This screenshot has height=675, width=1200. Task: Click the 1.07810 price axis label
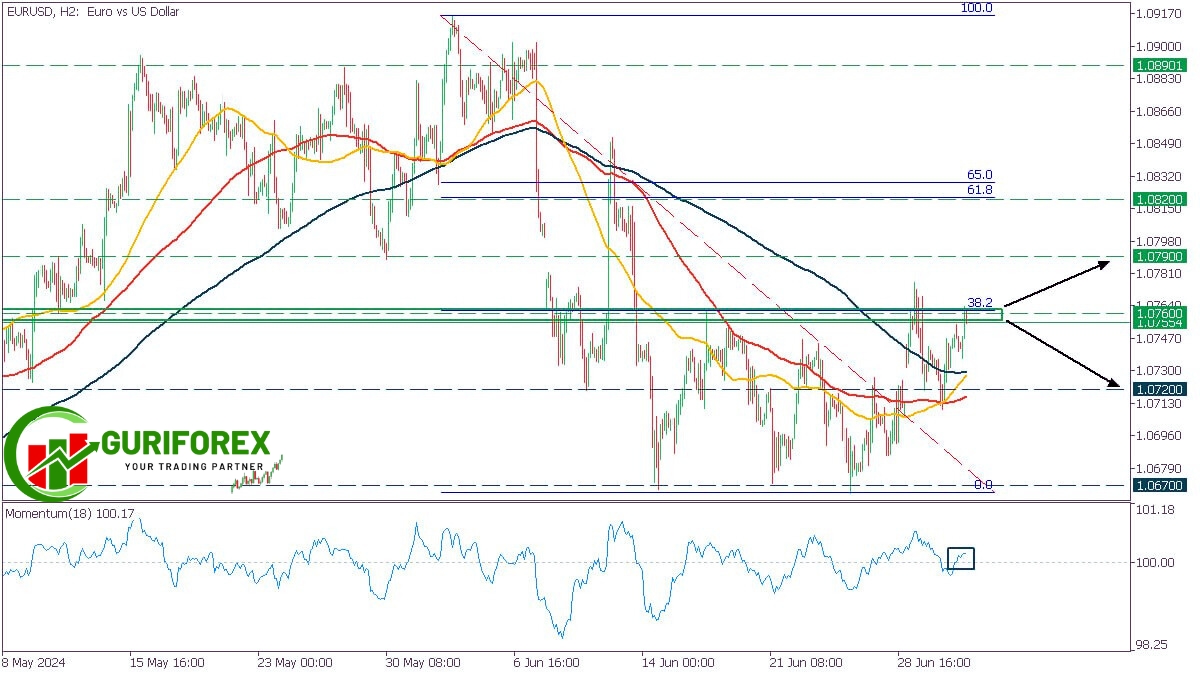pyautogui.click(x=1159, y=273)
